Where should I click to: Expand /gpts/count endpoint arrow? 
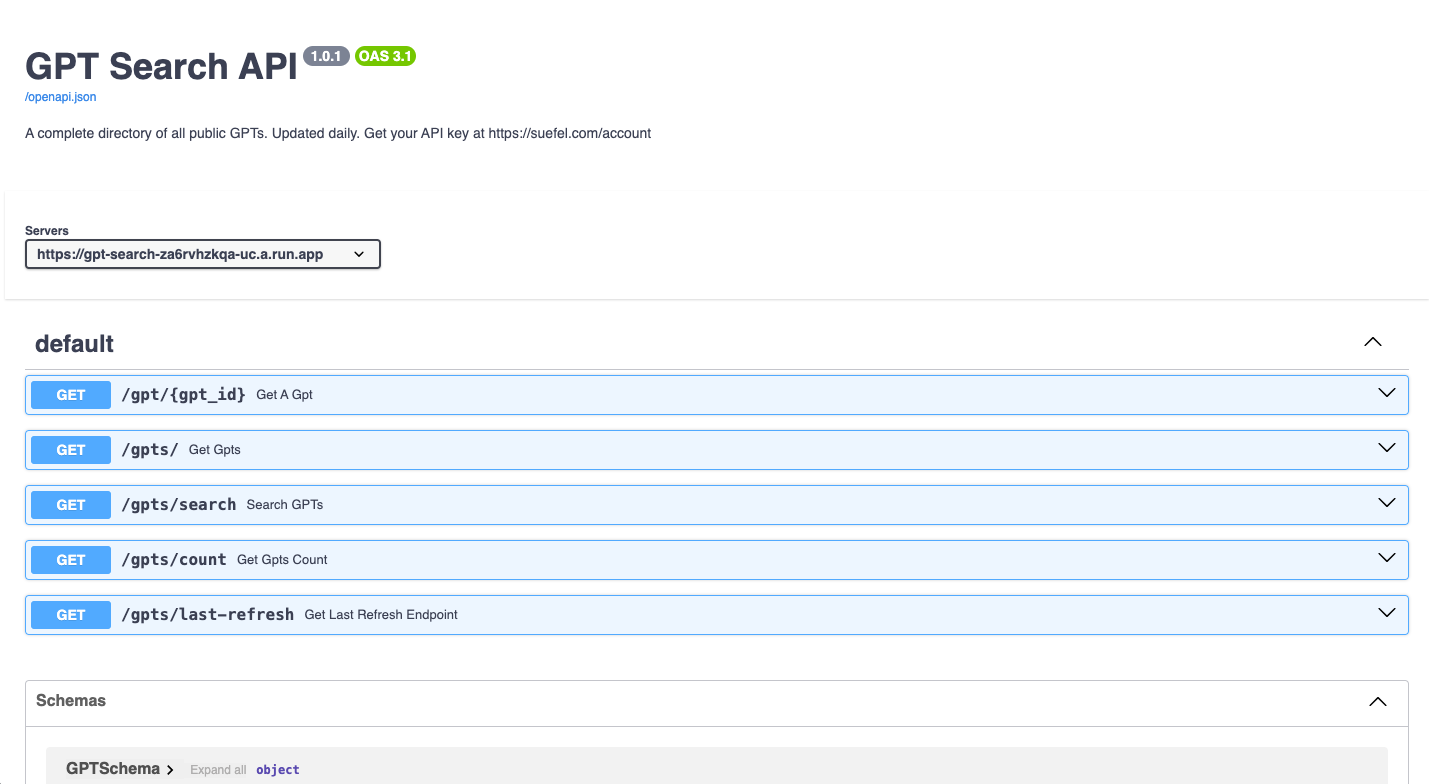pyautogui.click(x=1386, y=558)
